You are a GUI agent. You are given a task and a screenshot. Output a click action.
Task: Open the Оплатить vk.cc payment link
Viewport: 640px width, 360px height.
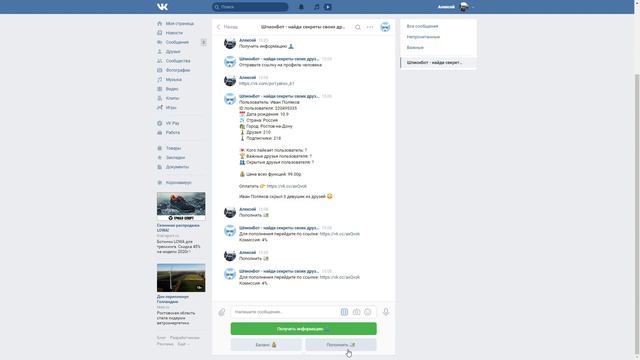pyautogui.click(x=287, y=186)
